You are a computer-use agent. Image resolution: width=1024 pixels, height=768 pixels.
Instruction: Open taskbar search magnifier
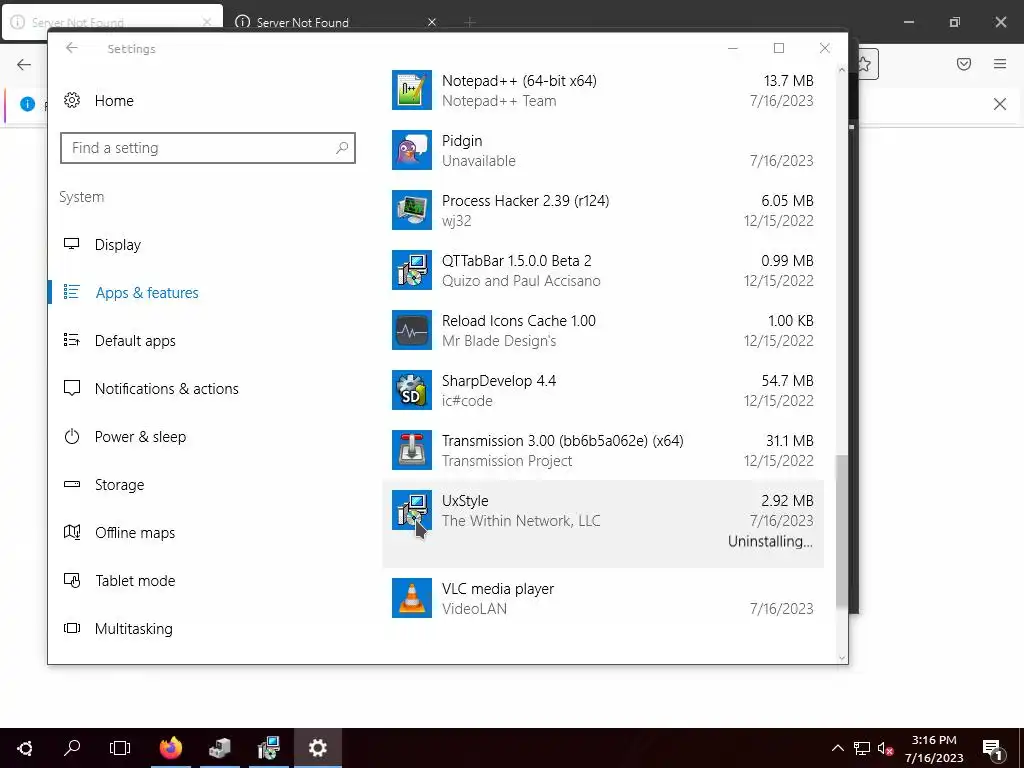point(72,748)
